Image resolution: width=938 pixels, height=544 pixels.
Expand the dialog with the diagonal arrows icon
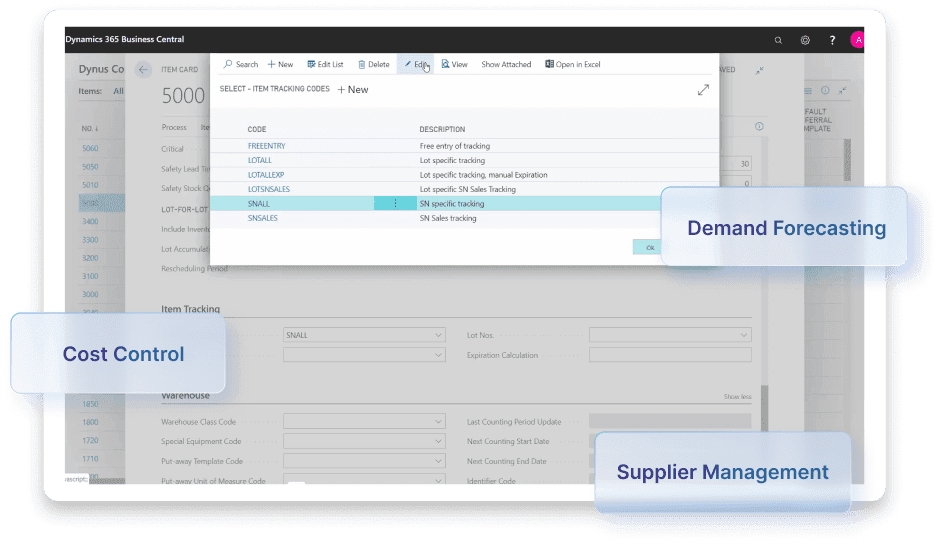point(703,90)
